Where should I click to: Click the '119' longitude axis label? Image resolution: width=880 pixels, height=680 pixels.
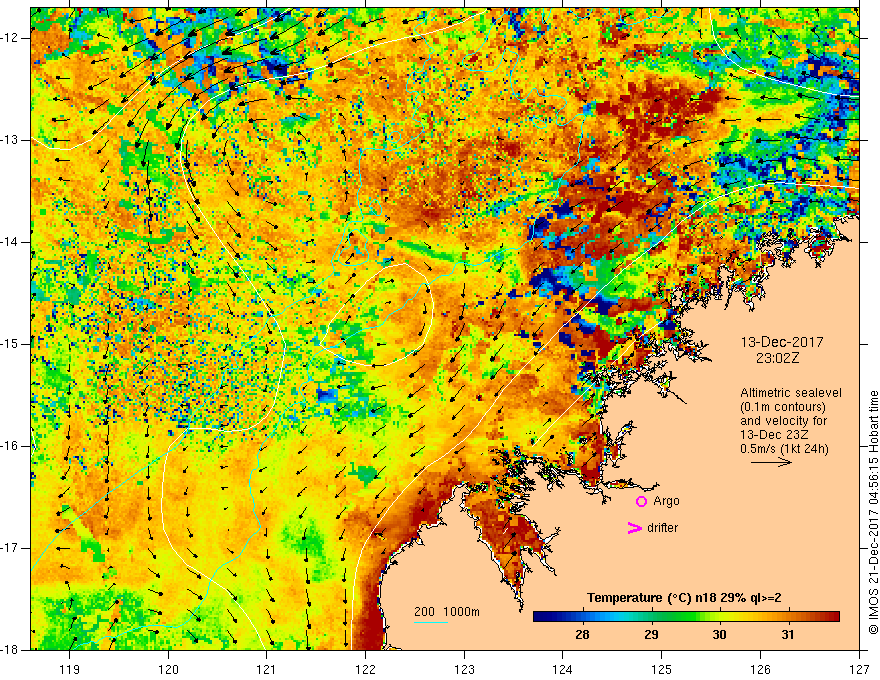[x=70, y=669]
